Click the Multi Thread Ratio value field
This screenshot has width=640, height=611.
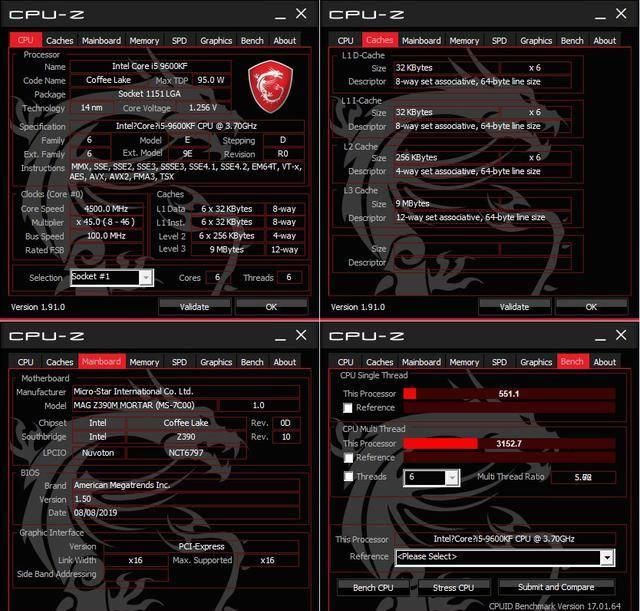tap(582, 477)
